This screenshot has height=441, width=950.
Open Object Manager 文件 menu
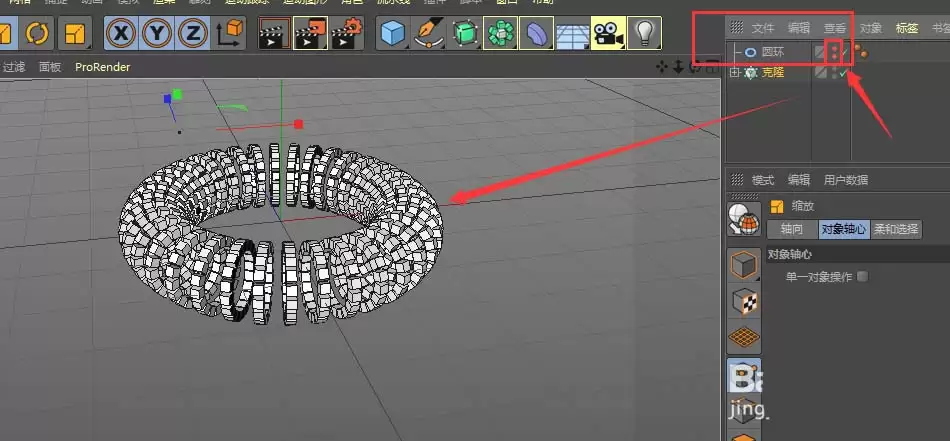coord(763,28)
